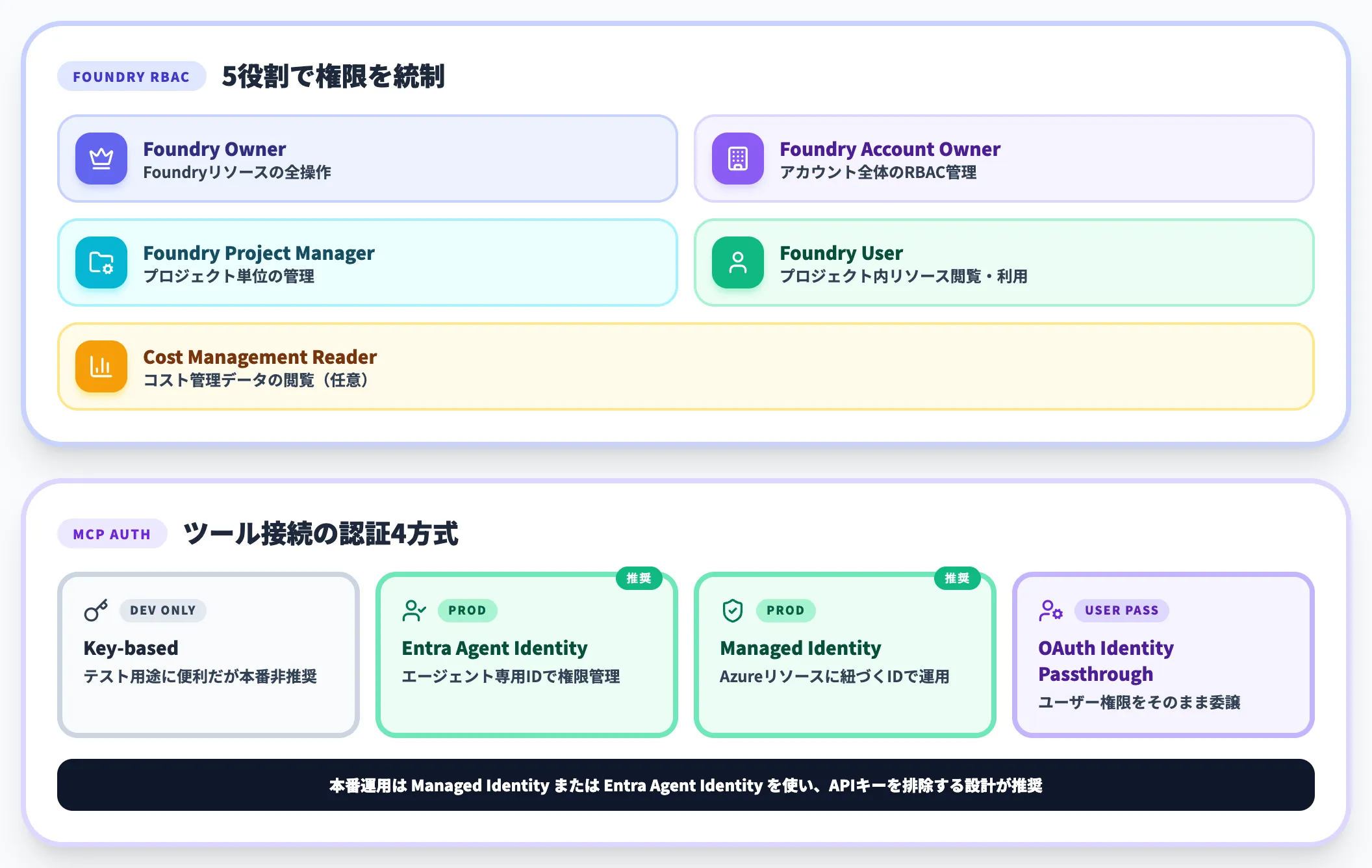Viewport: 1372px width, 868px height.
Task: Click the building icon for Foundry Account Owner
Action: point(738,159)
